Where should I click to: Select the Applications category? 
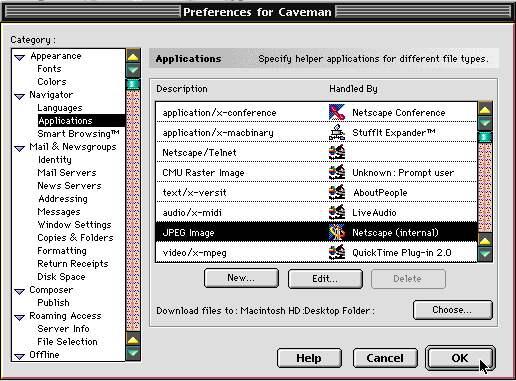(x=81, y=121)
